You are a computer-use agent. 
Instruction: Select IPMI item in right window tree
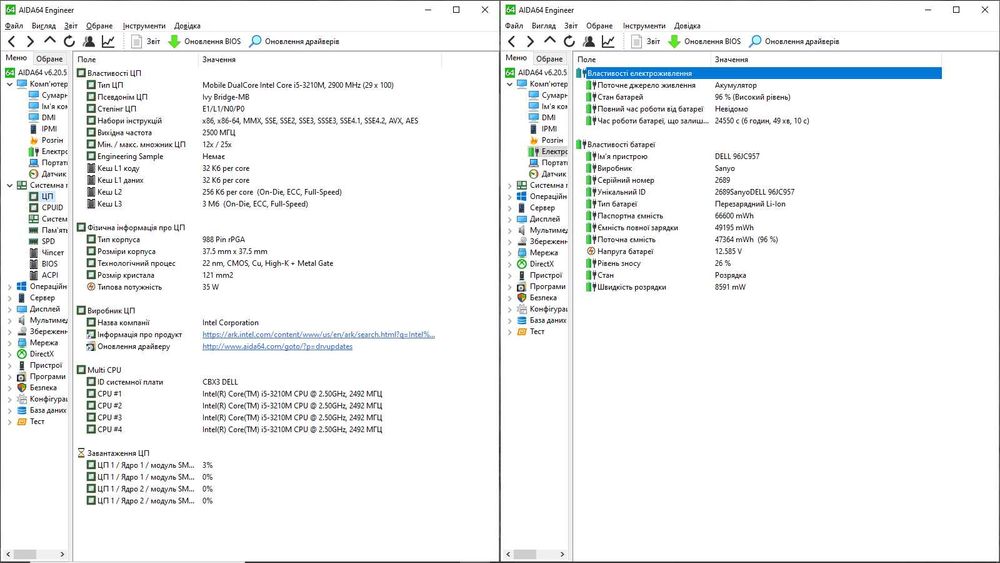coord(549,129)
